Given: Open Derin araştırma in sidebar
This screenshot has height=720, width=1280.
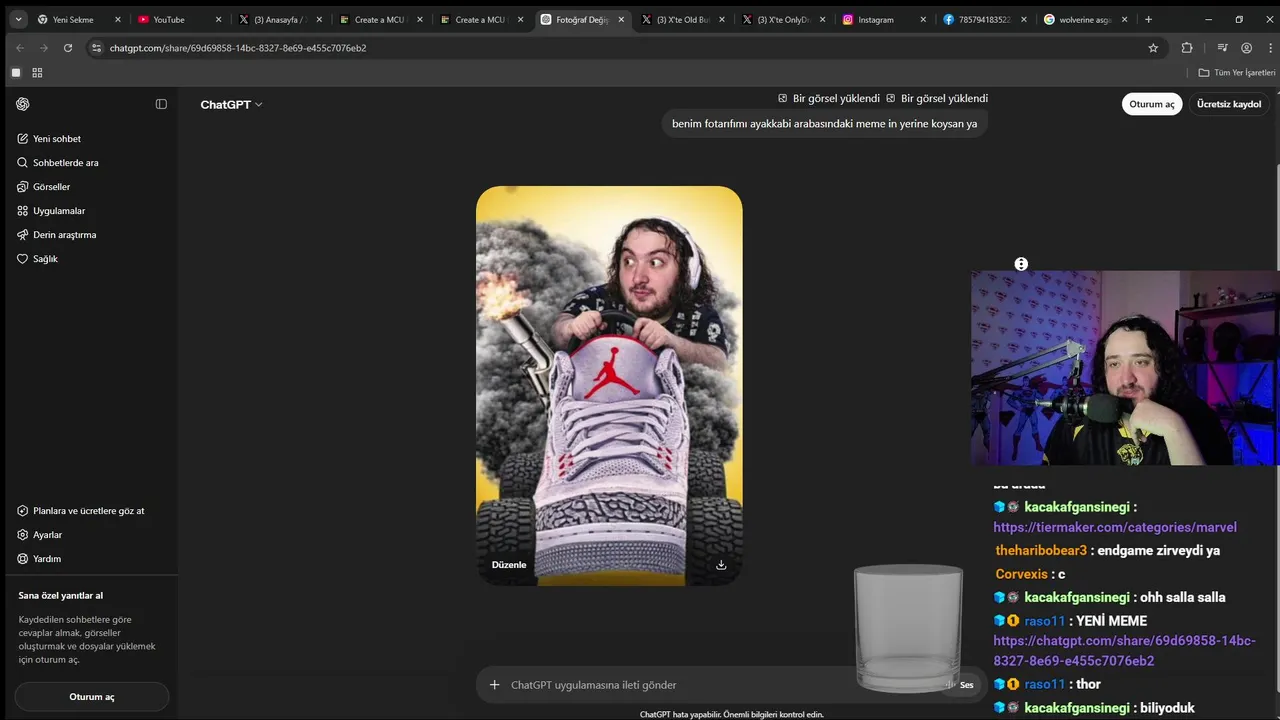Looking at the screenshot, I should (x=91, y=235).
